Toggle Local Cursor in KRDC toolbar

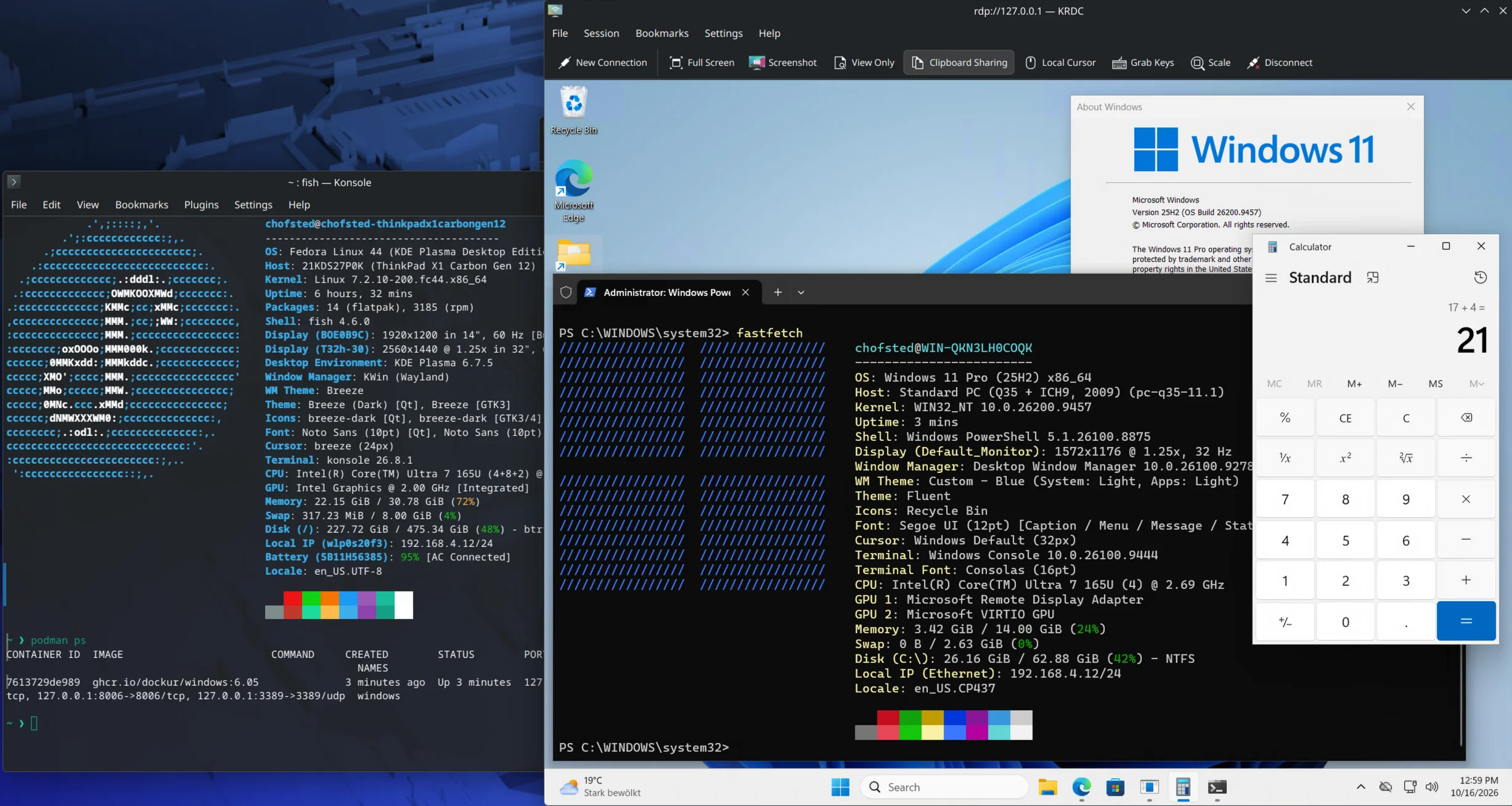(x=1060, y=62)
